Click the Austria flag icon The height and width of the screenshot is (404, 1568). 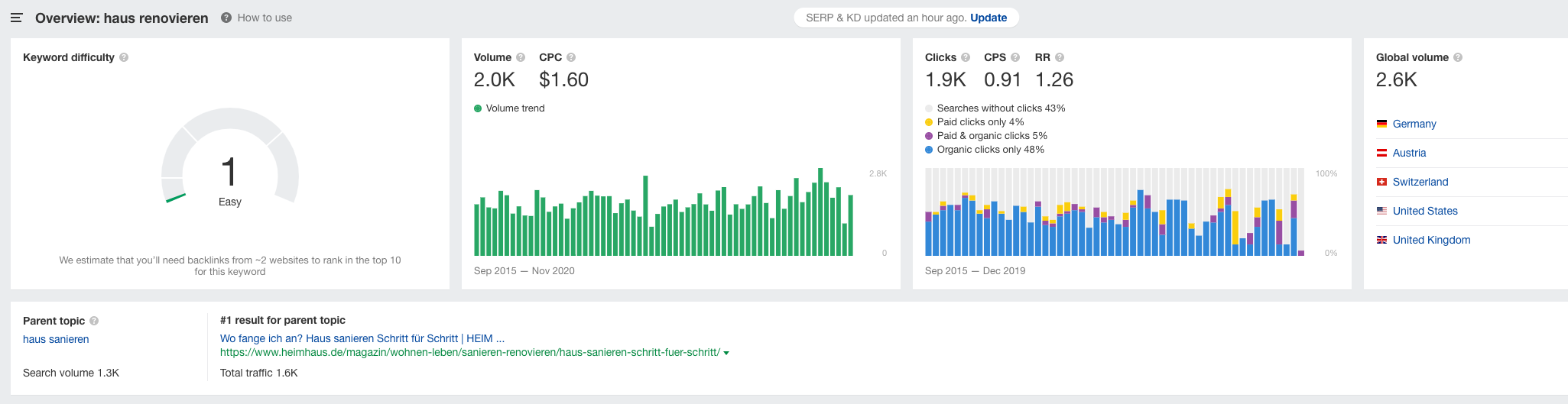pyautogui.click(x=1381, y=153)
